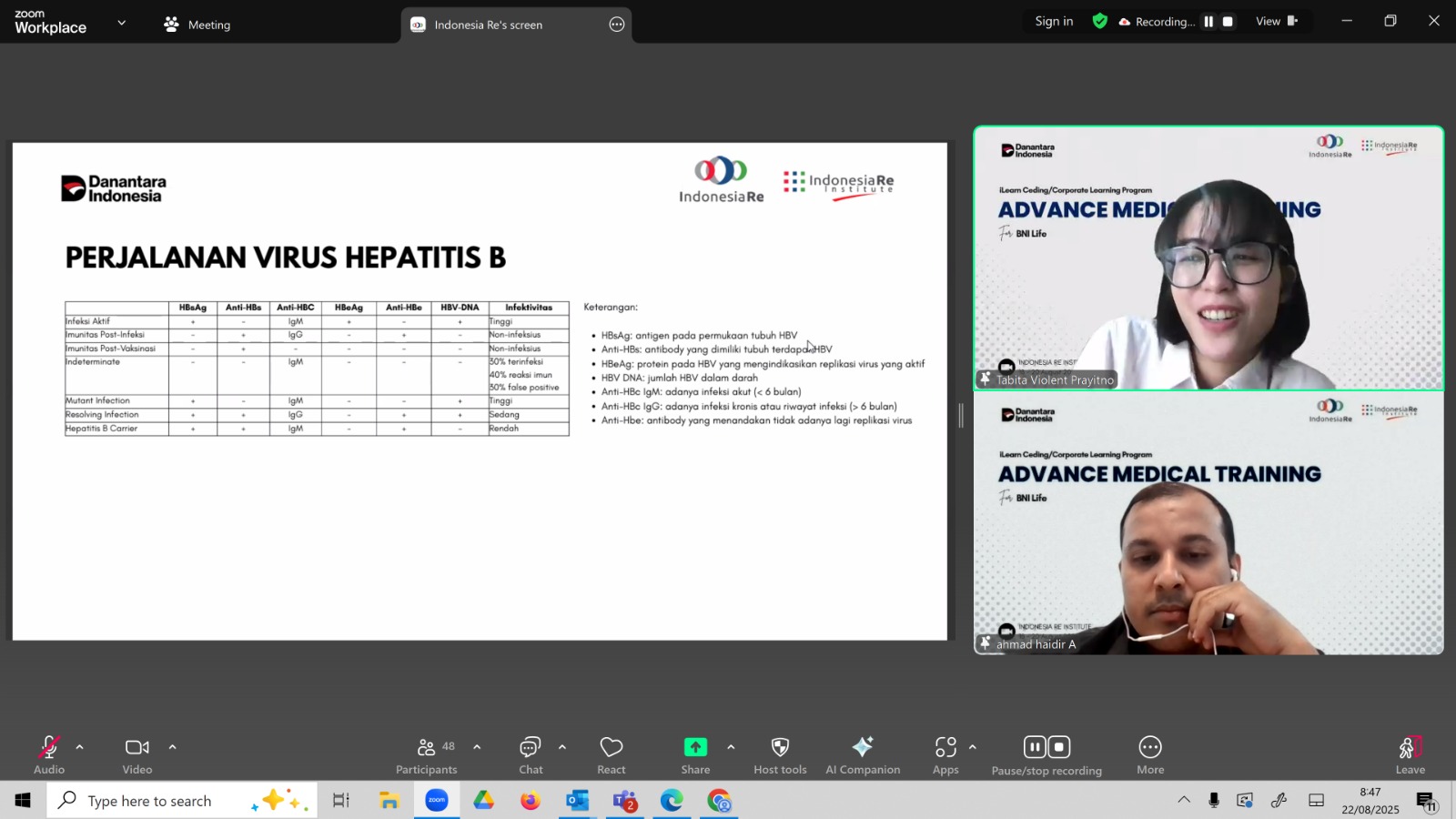Screen dimensions: 1456x819
Task: Toggle the Video camera on
Action: click(137, 754)
